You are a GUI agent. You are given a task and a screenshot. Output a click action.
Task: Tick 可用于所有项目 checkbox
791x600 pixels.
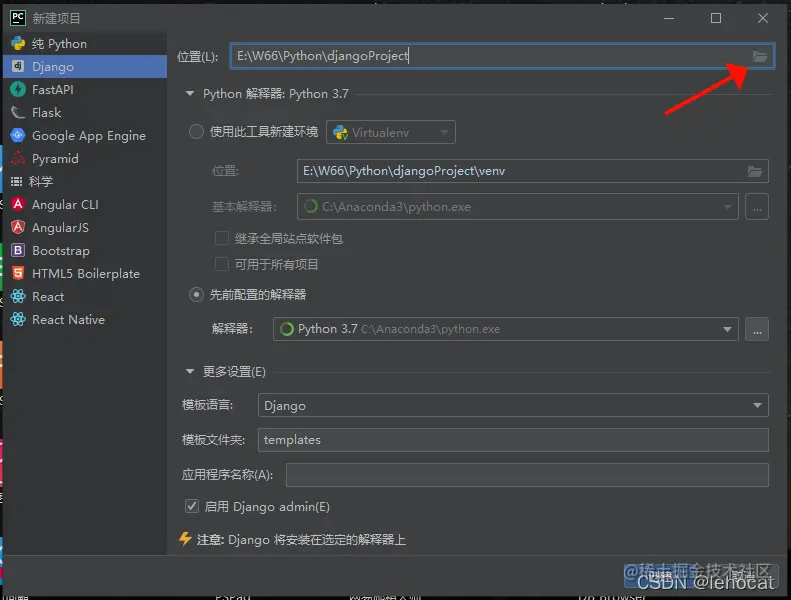point(221,264)
